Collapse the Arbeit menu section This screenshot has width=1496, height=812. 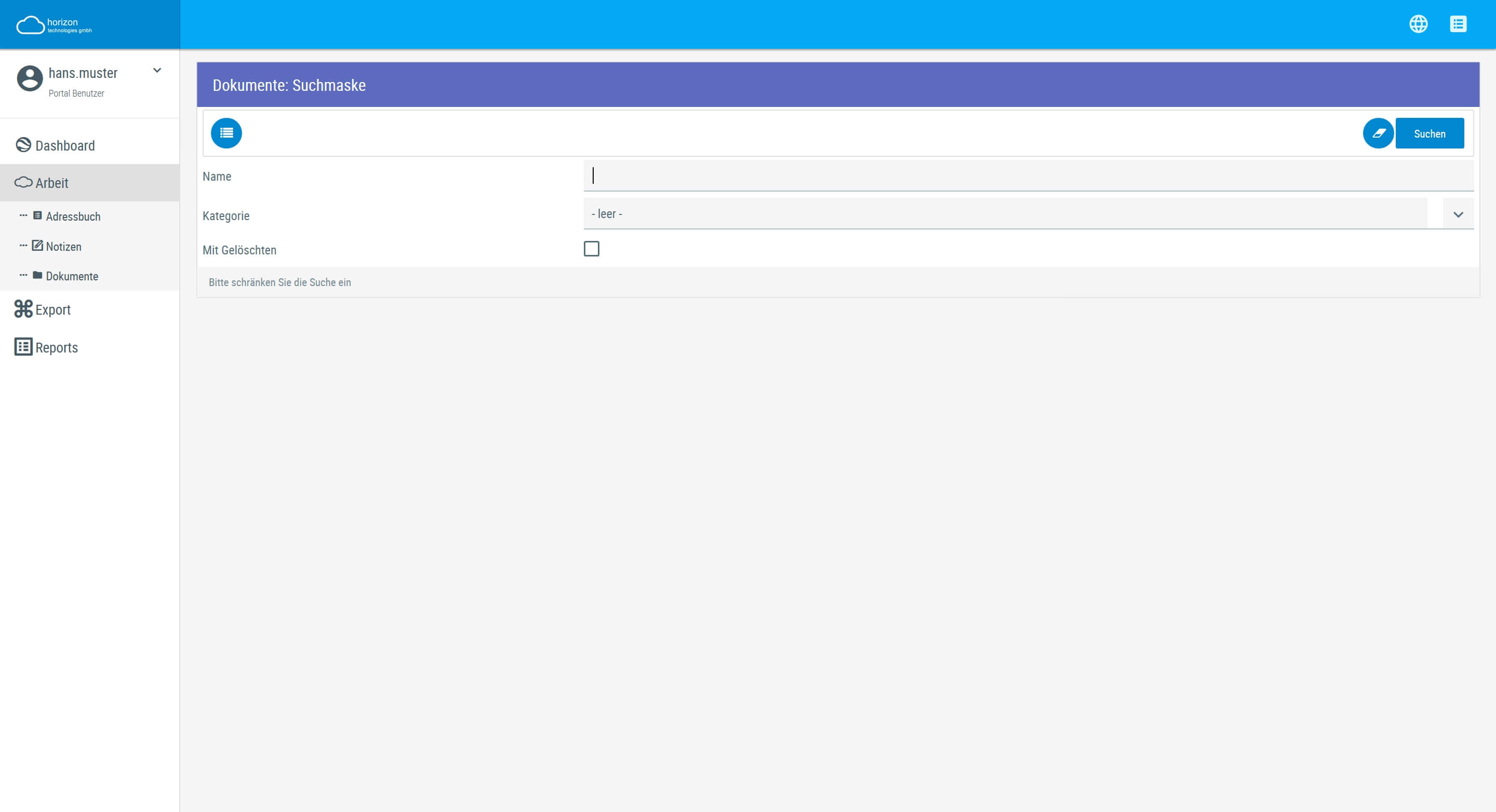pyautogui.click(x=52, y=183)
